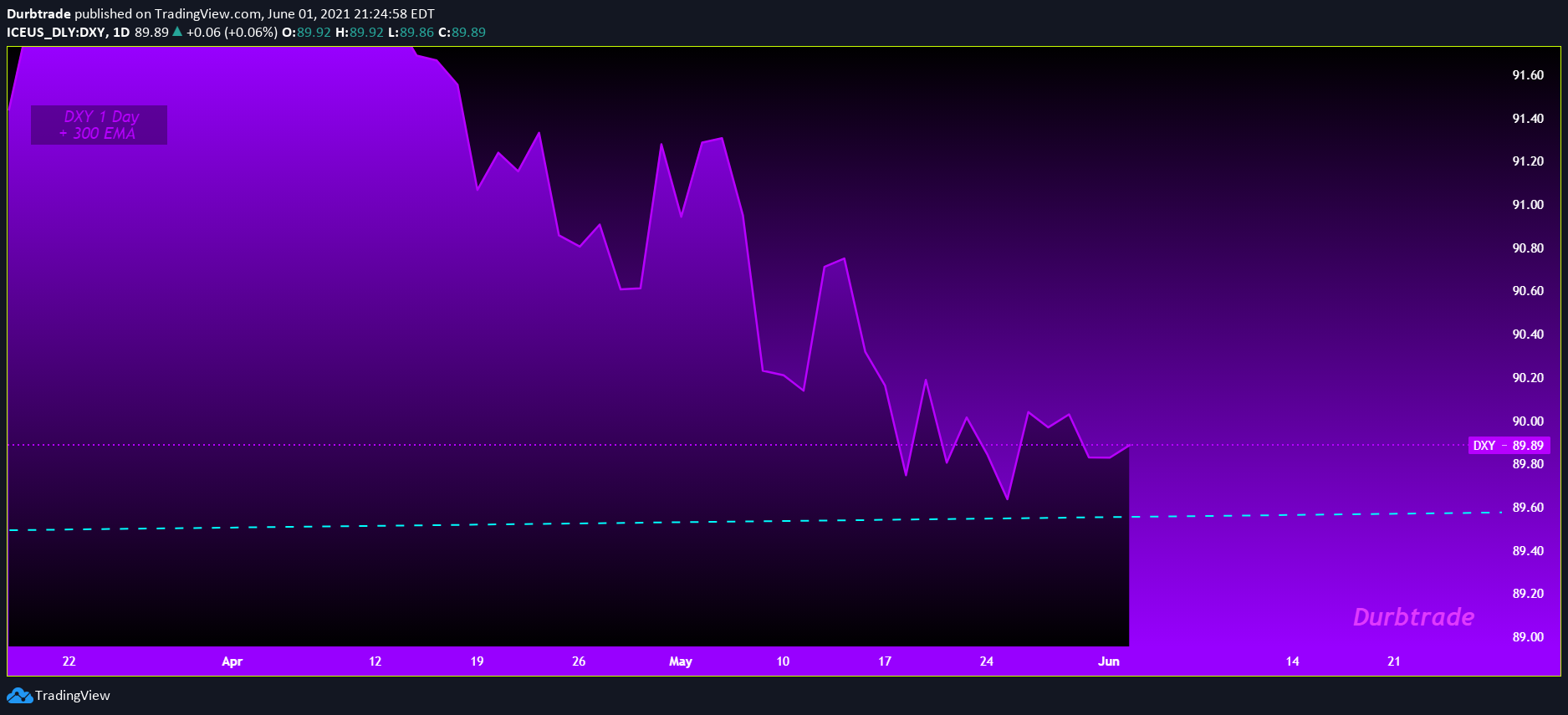1568x715 pixels.
Task: Click the 19 date label on time axis
Action: click(477, 661)
